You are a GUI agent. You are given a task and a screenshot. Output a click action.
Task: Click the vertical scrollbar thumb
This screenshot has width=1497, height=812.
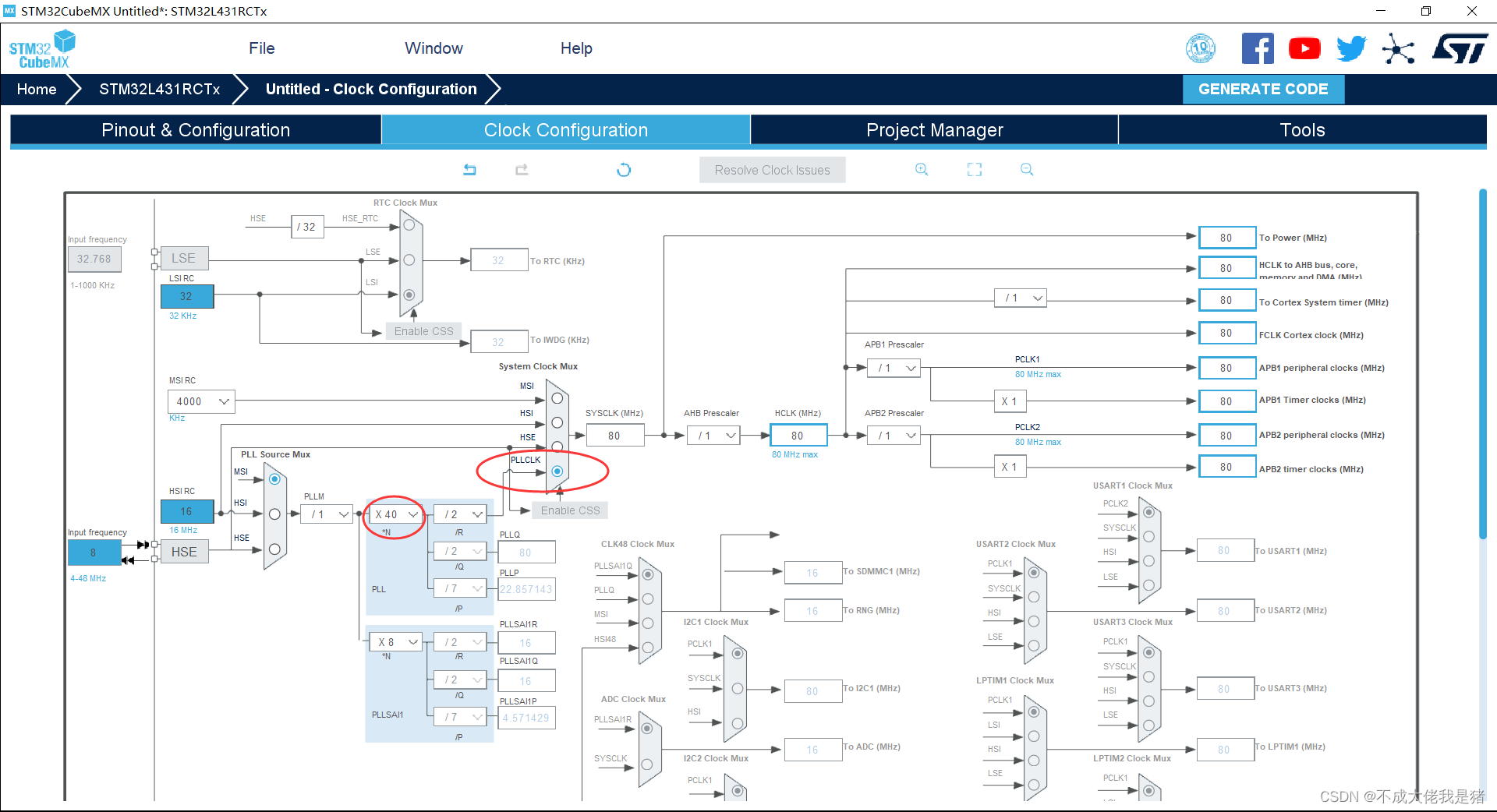tap(1483, 363)
